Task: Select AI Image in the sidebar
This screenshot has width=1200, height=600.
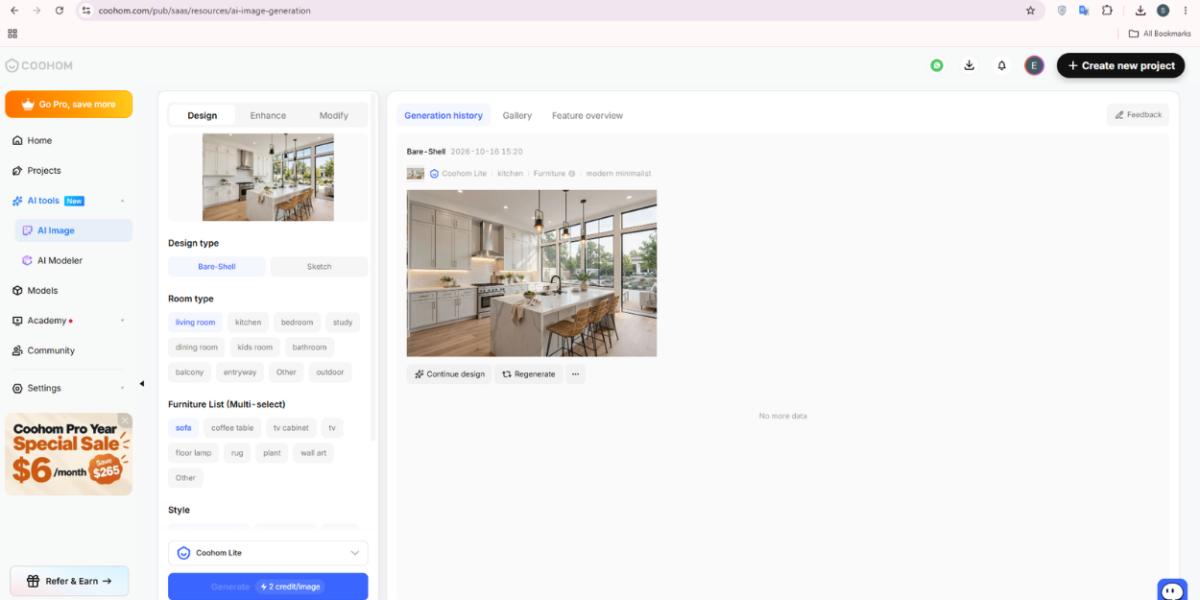Action: (74, 231)
